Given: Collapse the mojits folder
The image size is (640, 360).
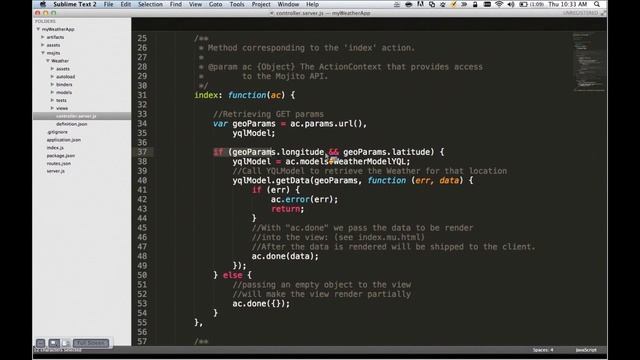Looking at the screenshot, I should click(43, 53).
